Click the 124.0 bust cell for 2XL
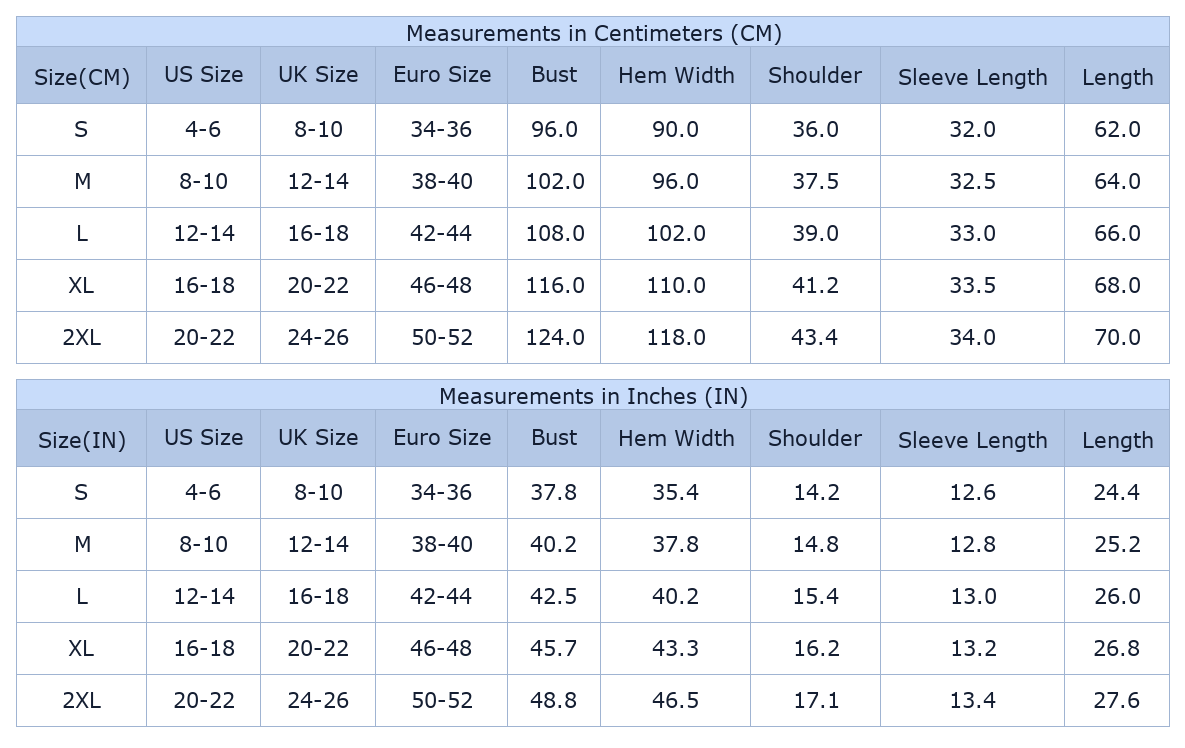The width and height of the screenshot is (1185, 748). tap(554, 338)
